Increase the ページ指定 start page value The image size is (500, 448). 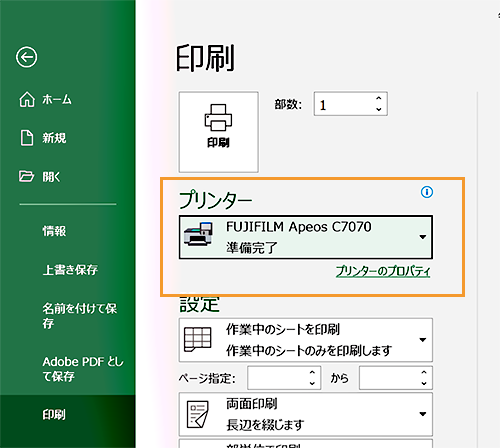[312, 372]
